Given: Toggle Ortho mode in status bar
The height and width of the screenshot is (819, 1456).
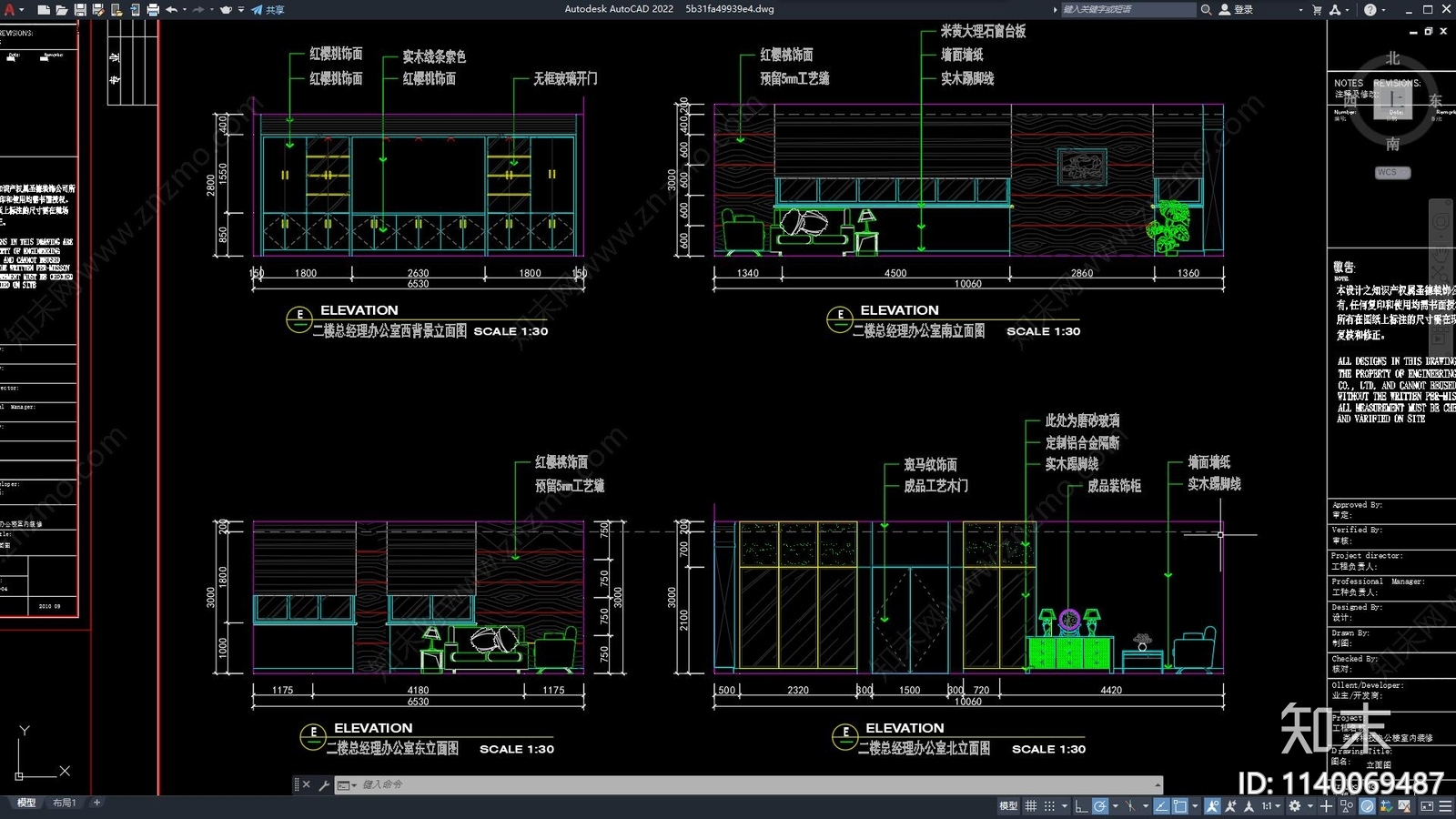Looking at the screenshot, I should click(1081, 806).
